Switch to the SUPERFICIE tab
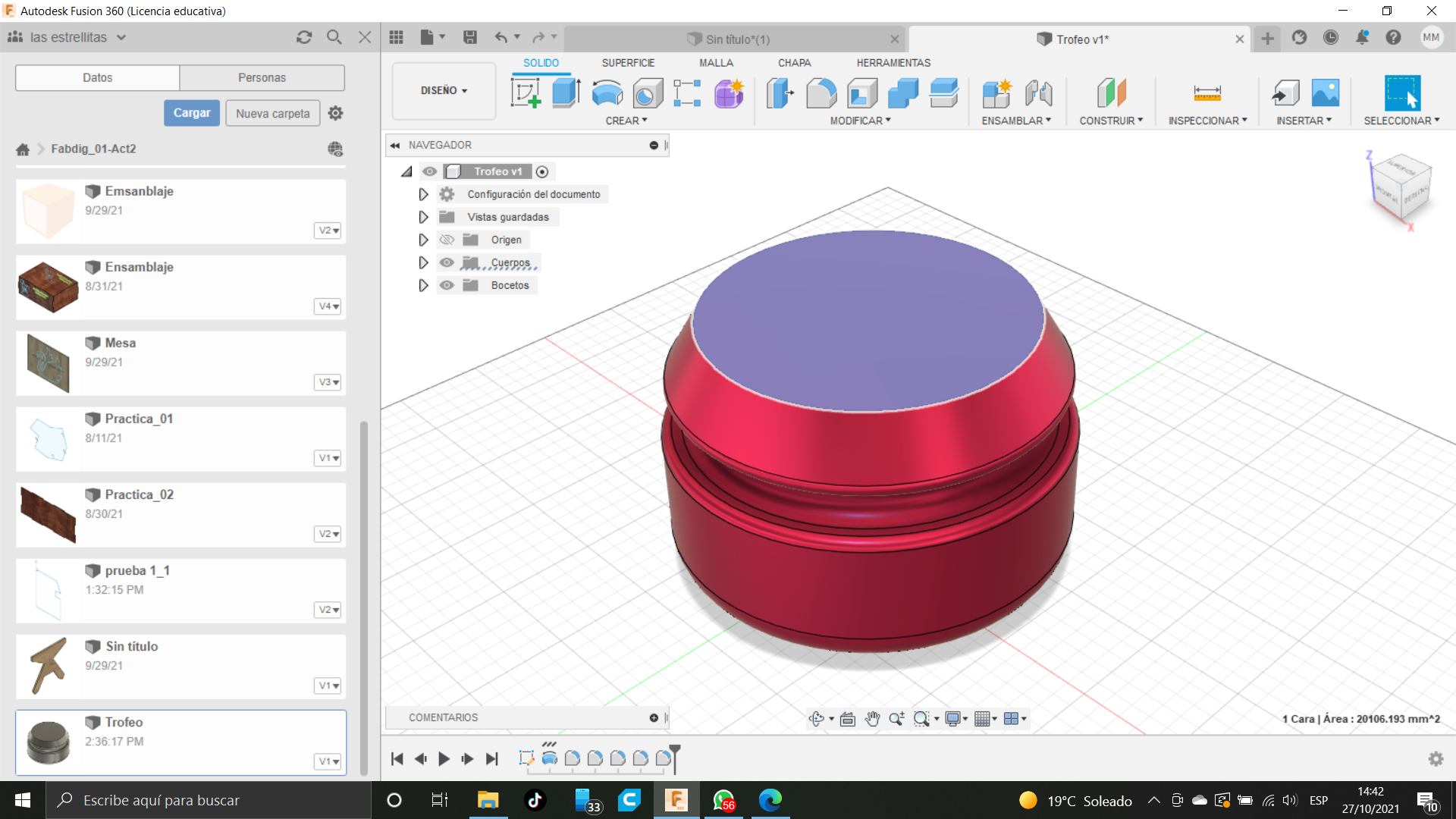 [628, 63]
